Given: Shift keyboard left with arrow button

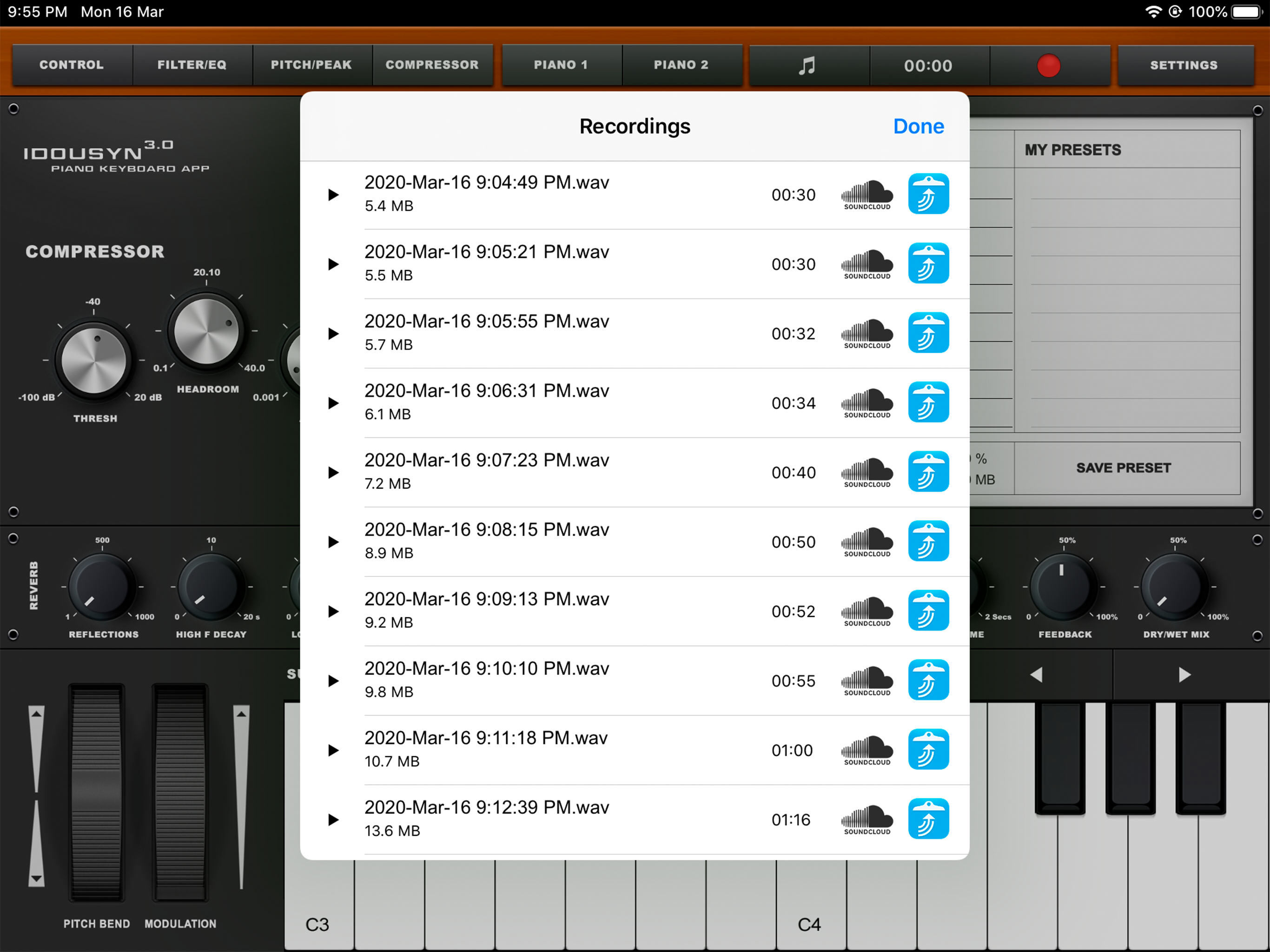Looking at the screenshot, I should coord(1036,674).
